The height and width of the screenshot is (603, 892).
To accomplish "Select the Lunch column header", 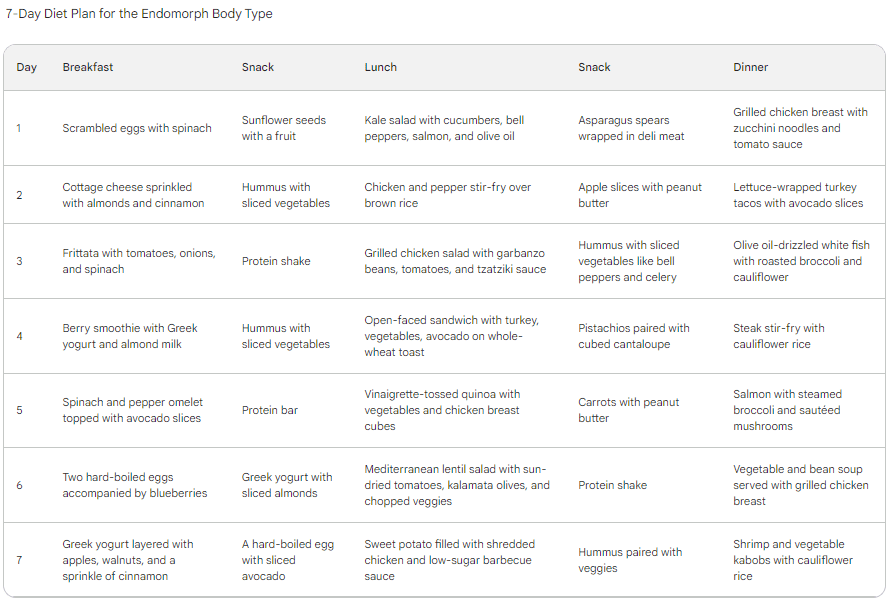I will click(381, 67).
